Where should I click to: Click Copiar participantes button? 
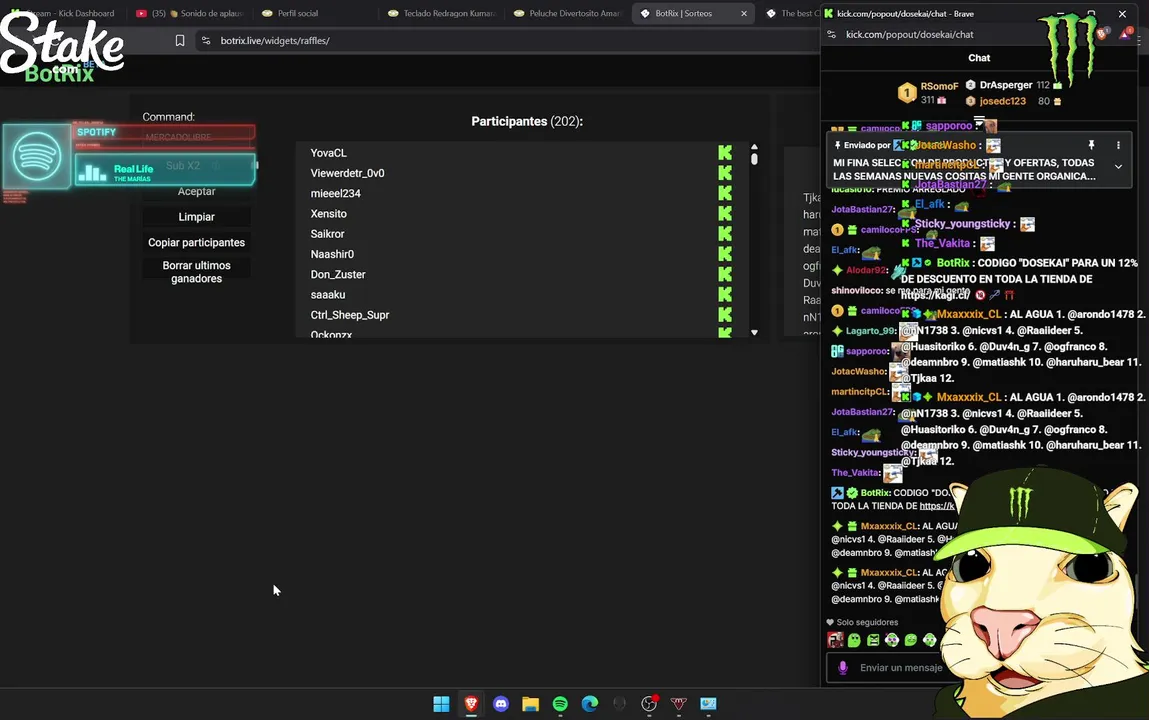click(x=196, y=242)
